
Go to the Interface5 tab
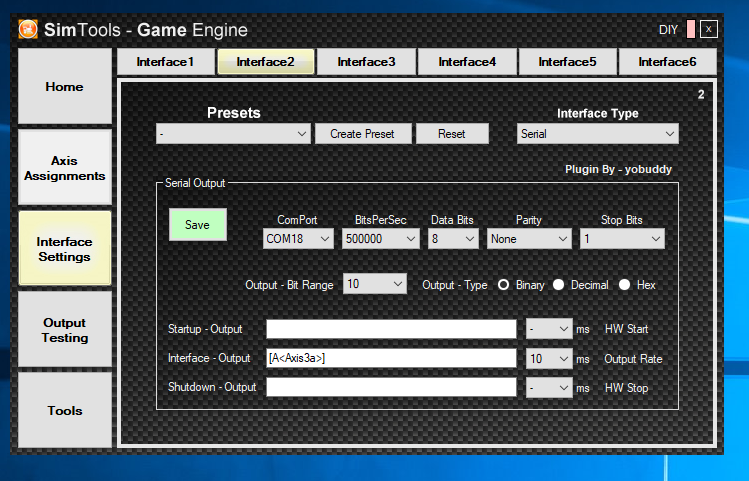[567, 62]
